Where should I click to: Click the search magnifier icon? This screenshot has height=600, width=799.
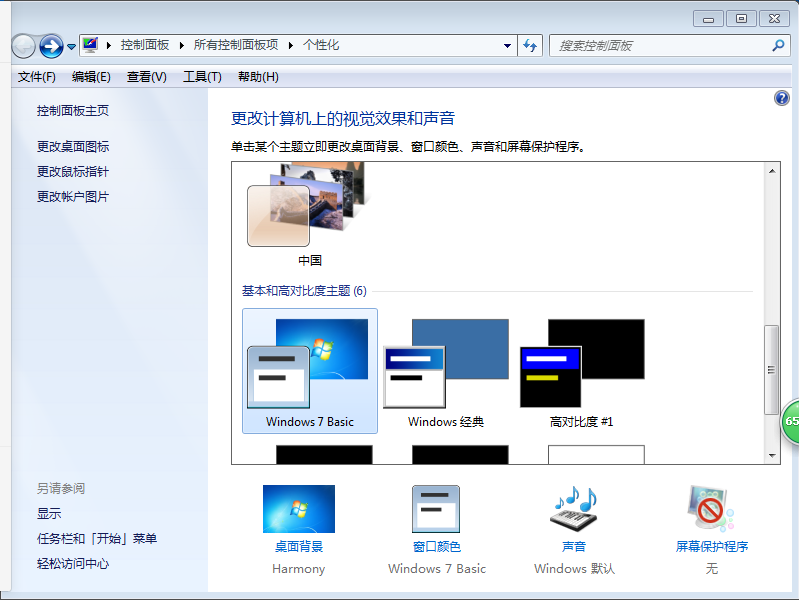pos(779,46)
